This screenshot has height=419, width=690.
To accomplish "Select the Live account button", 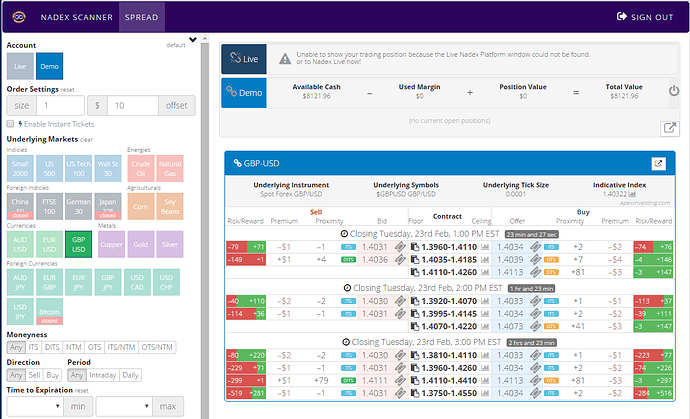I will pyautogui.click(x=19, y=65).
